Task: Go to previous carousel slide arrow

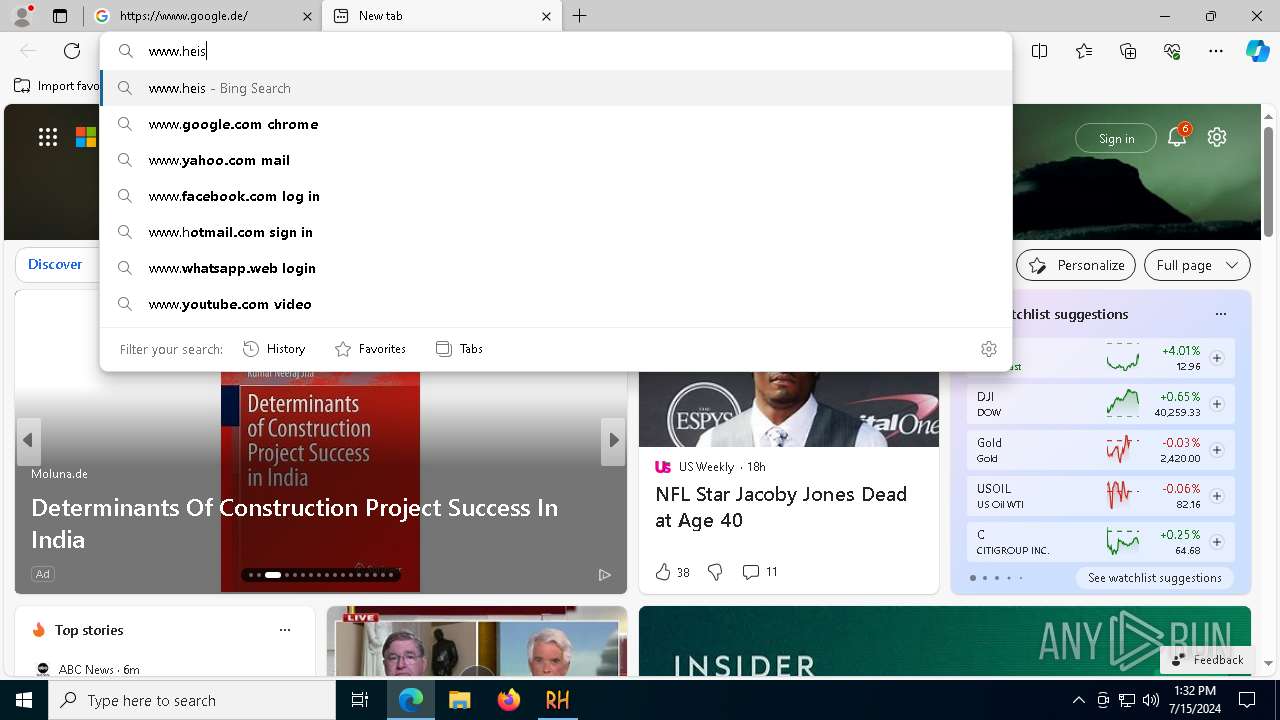Action: [x=28, y=440]
